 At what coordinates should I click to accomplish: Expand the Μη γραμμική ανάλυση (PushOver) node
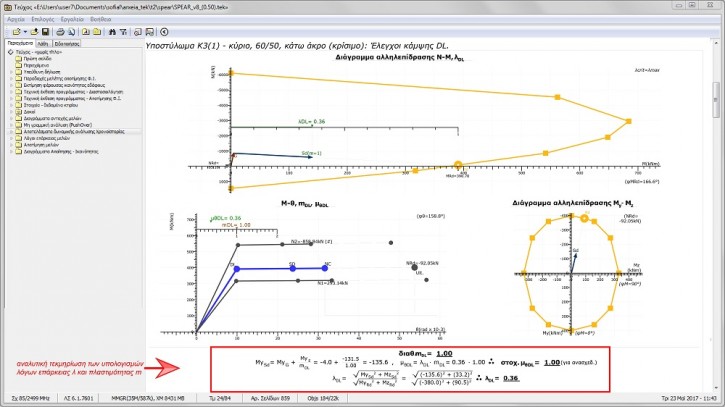pos(12,125)
